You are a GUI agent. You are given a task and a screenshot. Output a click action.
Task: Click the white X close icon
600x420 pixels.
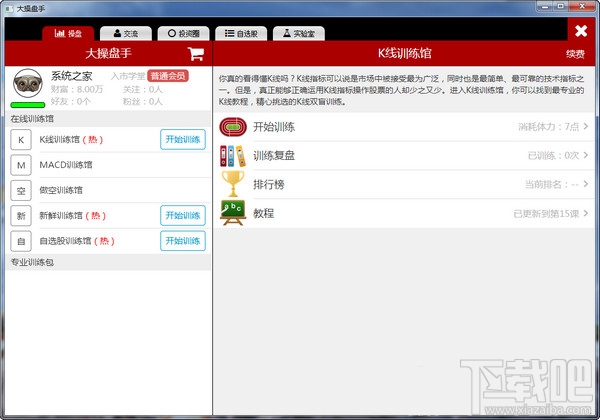581,31
